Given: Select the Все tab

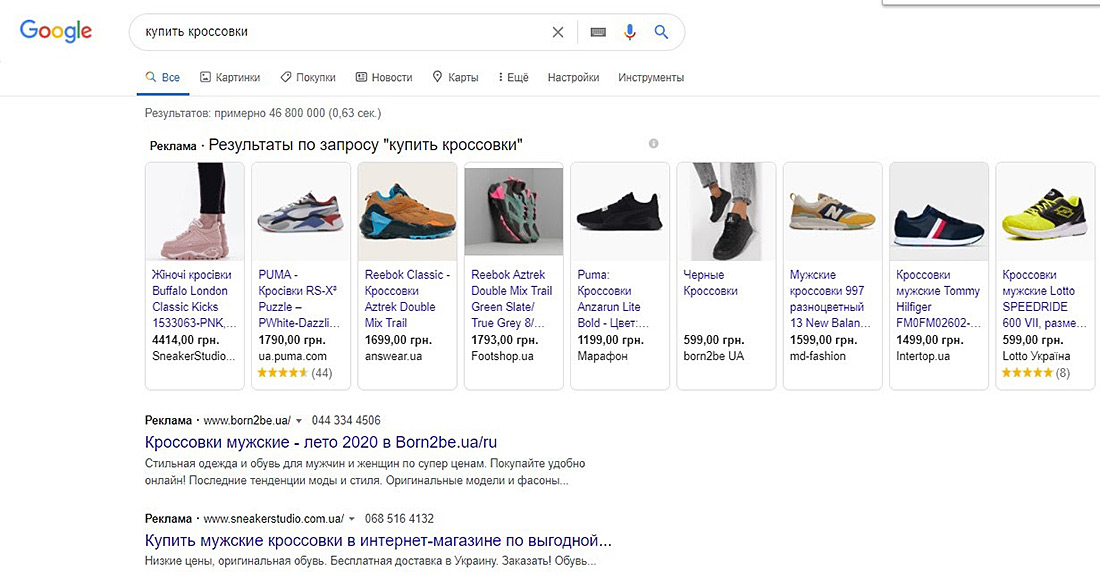Looking at the screenshot, I should tap(163, 77).
